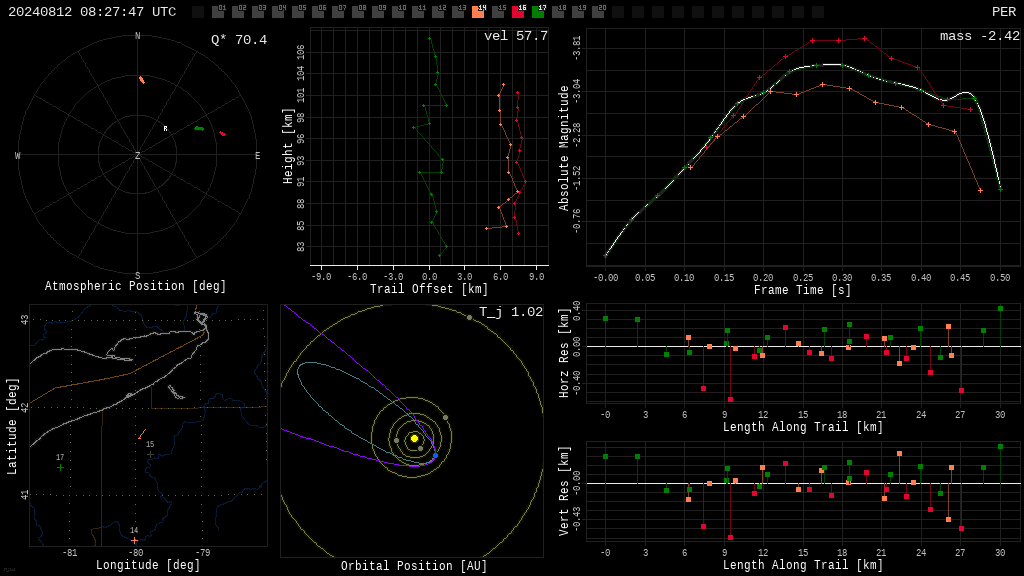
Task: Click the vel 57.7 readout
Action: pyautogui.click(x=516, y=36)
